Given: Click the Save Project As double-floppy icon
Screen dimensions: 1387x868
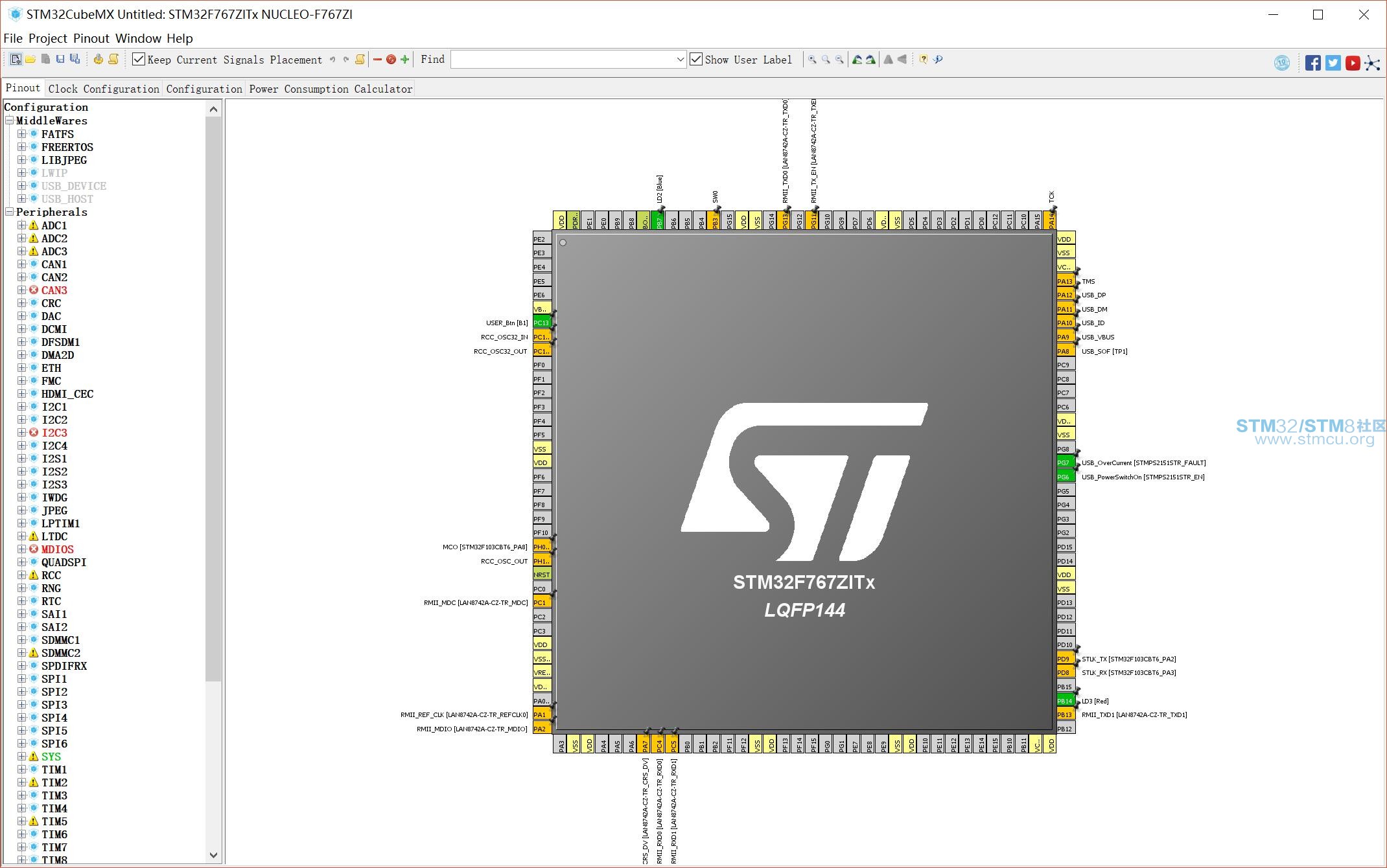Looking at the screenshot, I should tap(75, 60).
